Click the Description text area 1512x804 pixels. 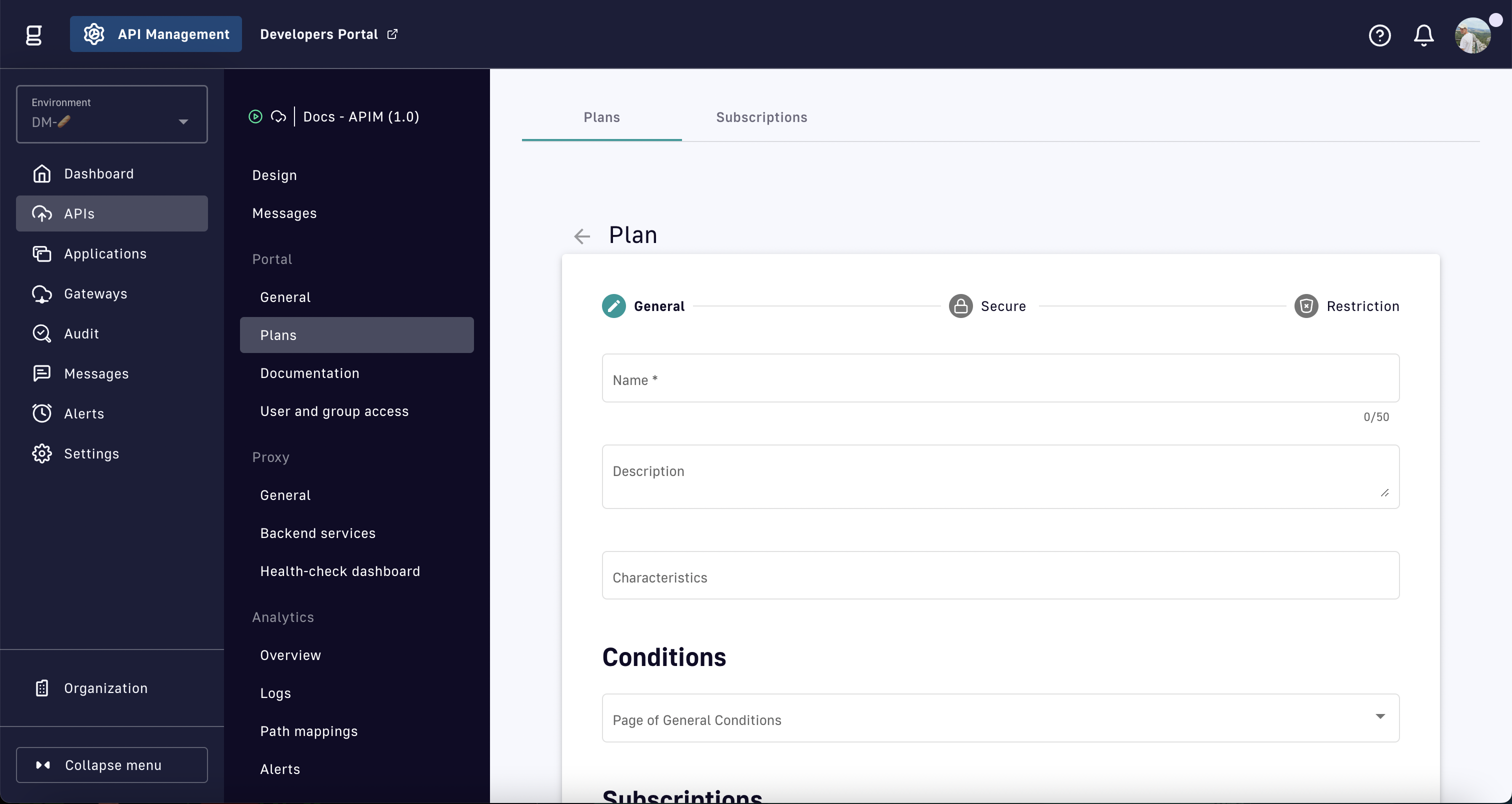coord(1000,476)
